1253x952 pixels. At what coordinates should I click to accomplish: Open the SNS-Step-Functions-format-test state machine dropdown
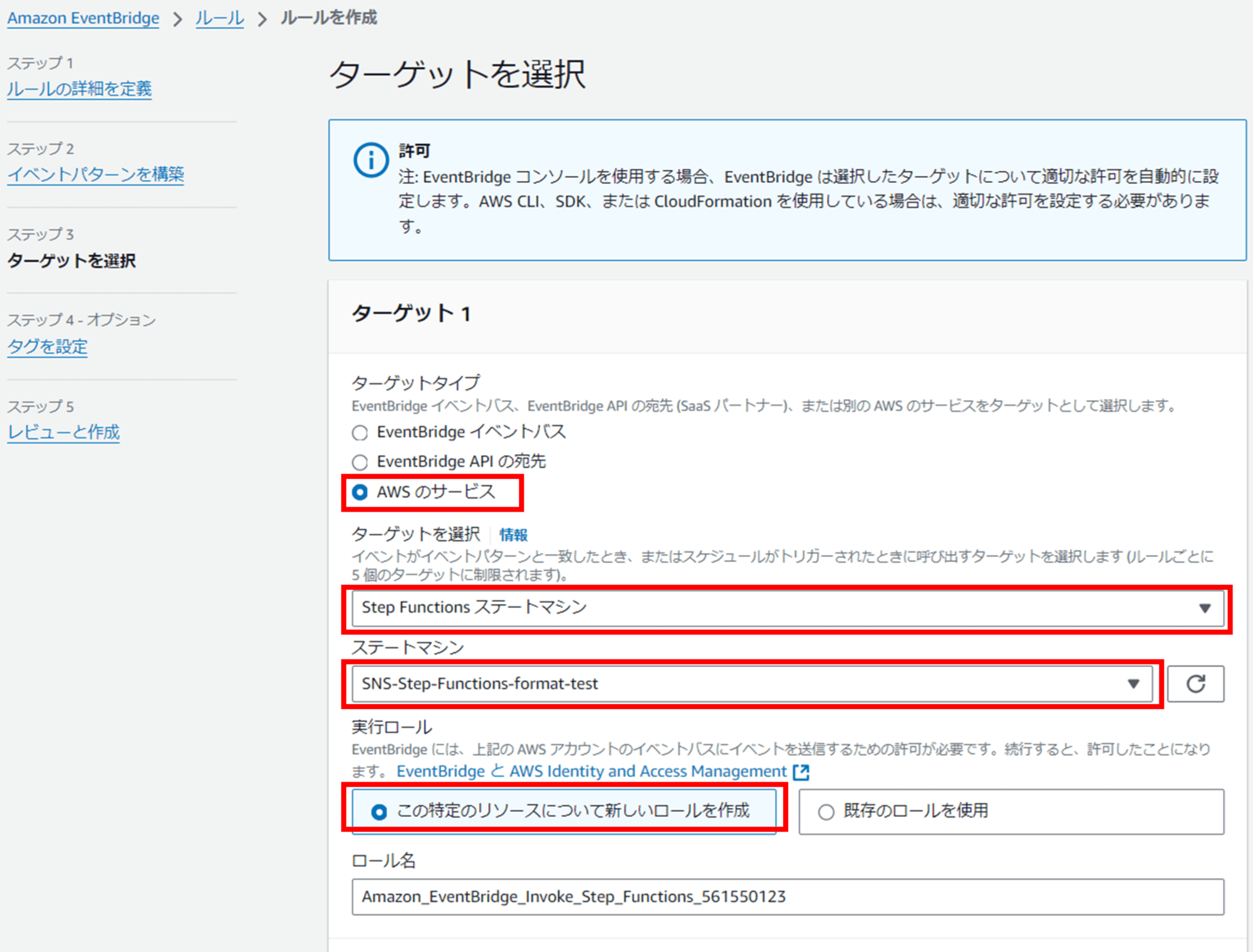(752, 684)
